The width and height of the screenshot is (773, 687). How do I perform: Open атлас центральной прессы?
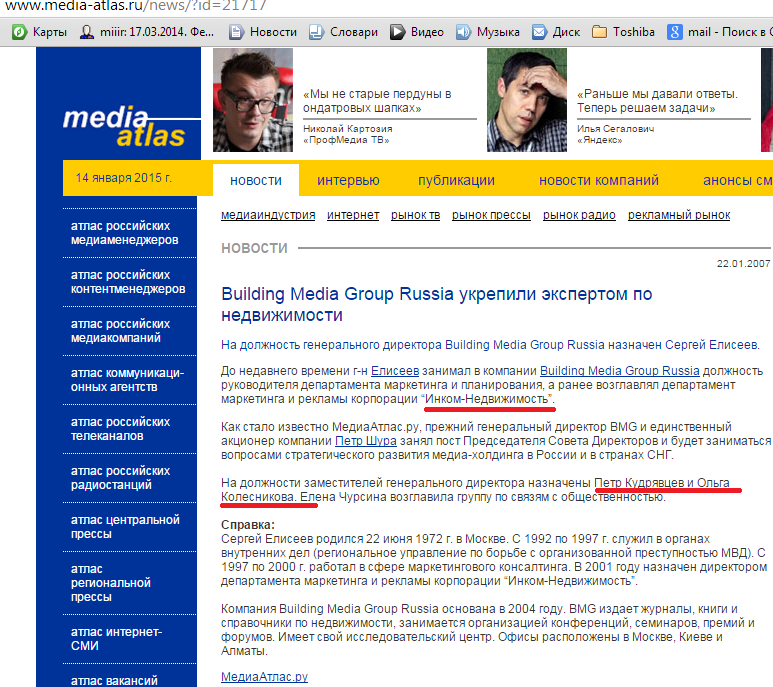tap(125, 527)
